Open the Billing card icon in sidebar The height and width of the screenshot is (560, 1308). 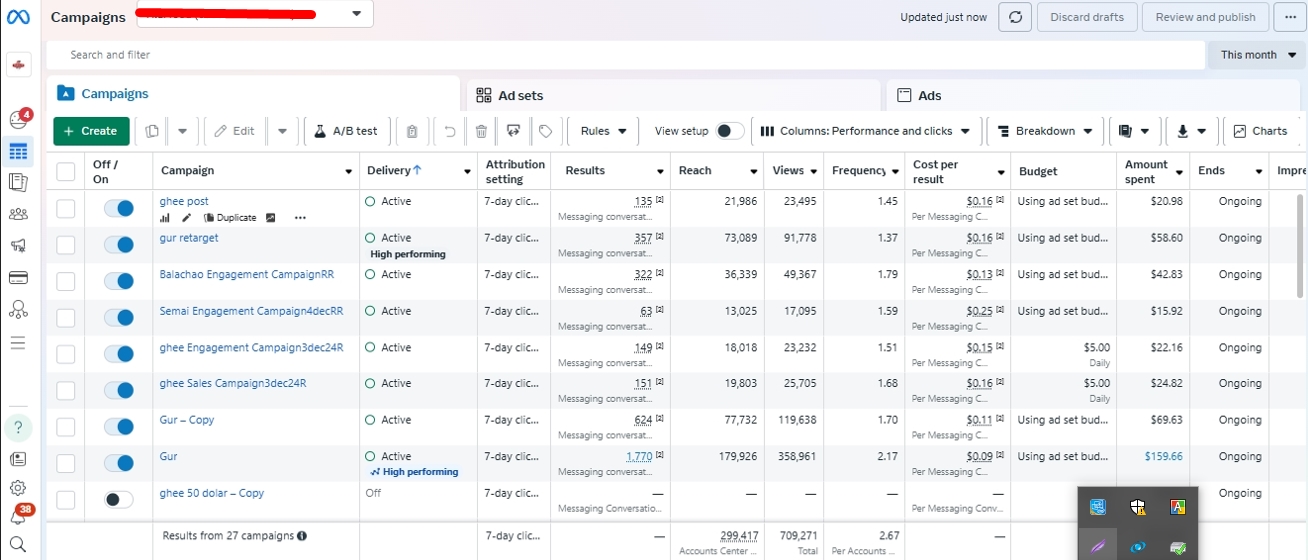pyautogui.click(x=17, y=278)
